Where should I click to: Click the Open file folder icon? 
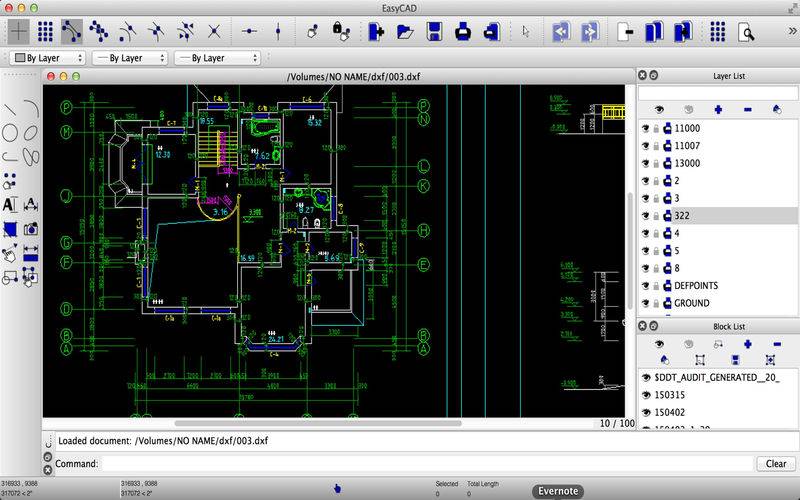coord(405,31)
